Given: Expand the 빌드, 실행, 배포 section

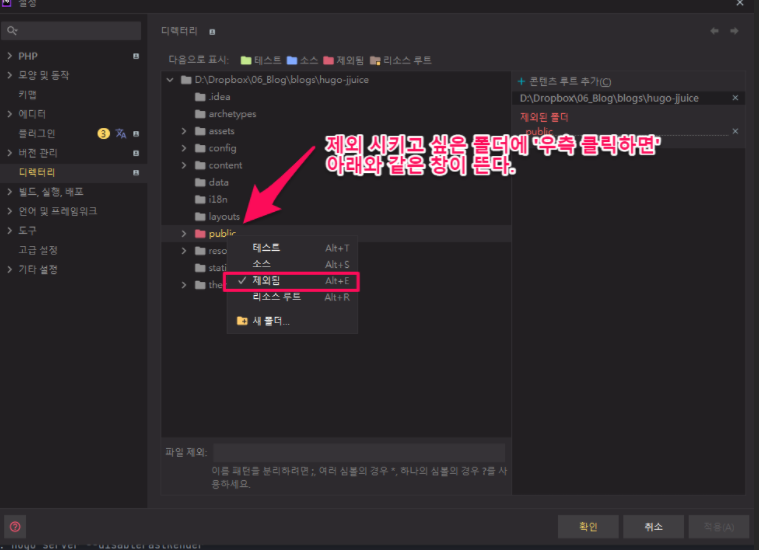Looking at the screenshot, I should point(10,192).
